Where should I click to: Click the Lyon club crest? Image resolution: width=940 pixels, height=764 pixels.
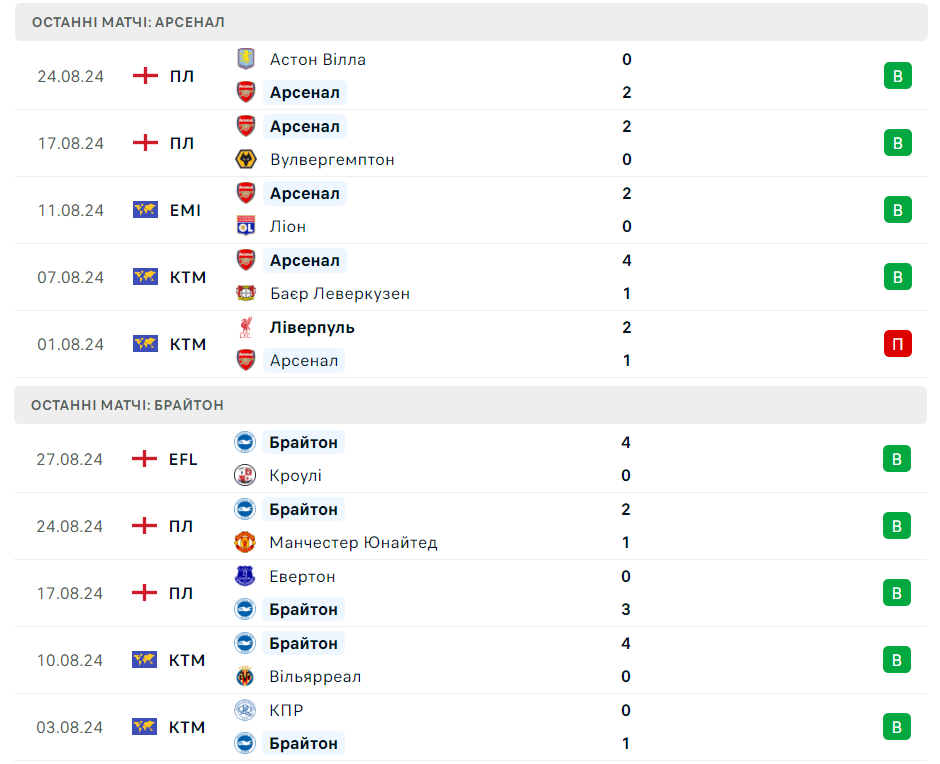[x=245, y=226]
